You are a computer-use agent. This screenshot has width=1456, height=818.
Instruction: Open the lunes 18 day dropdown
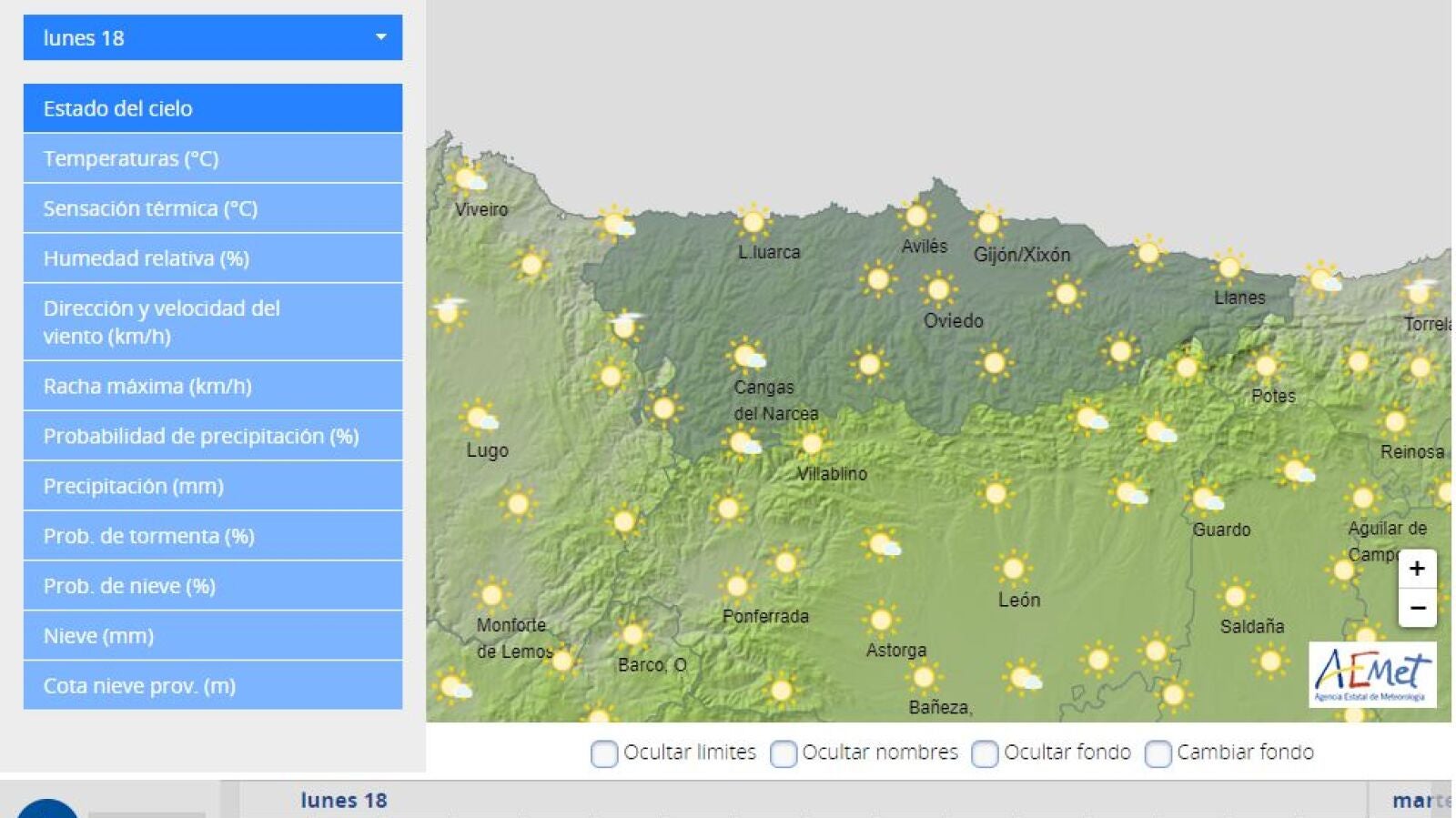(213, 37)
